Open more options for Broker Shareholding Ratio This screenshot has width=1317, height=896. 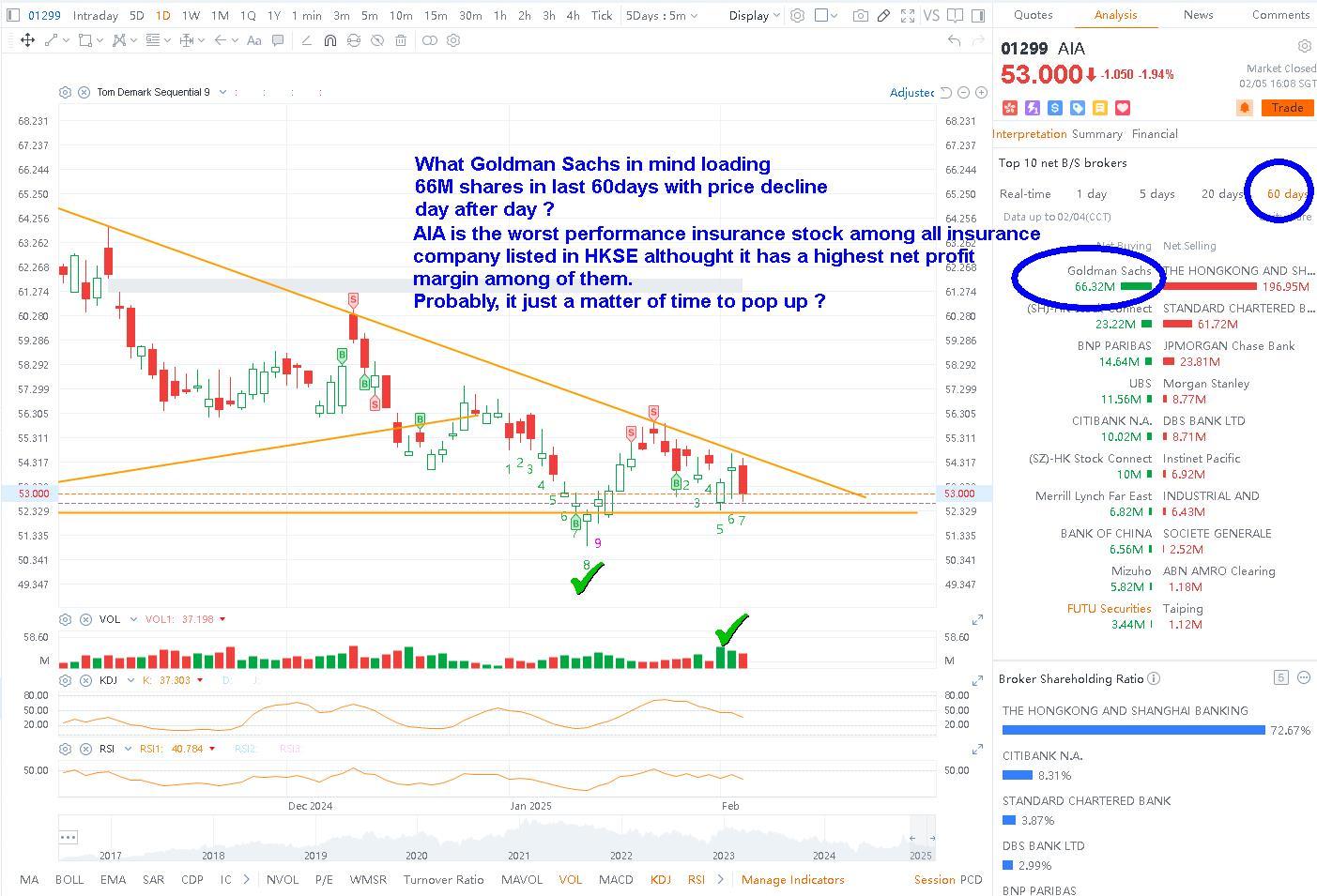point(1303,677)
